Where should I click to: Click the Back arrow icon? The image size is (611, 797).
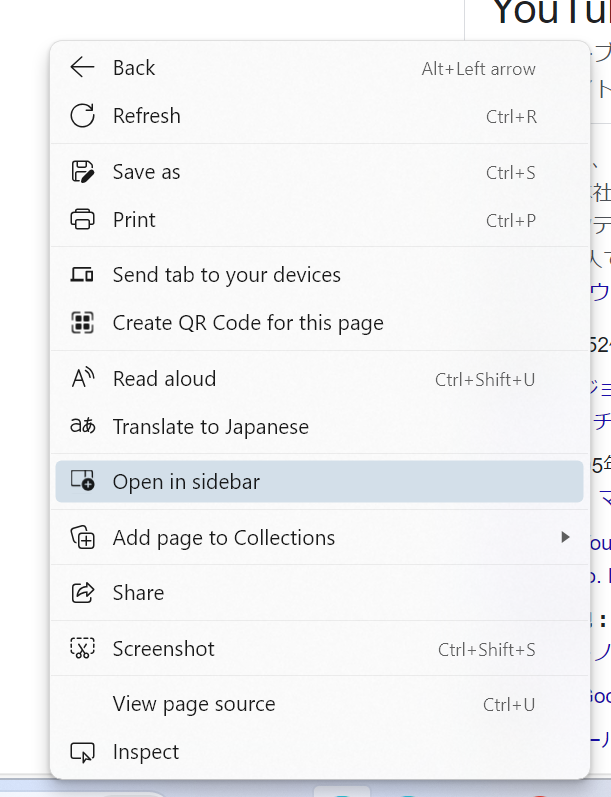click(x=82, y=68)
